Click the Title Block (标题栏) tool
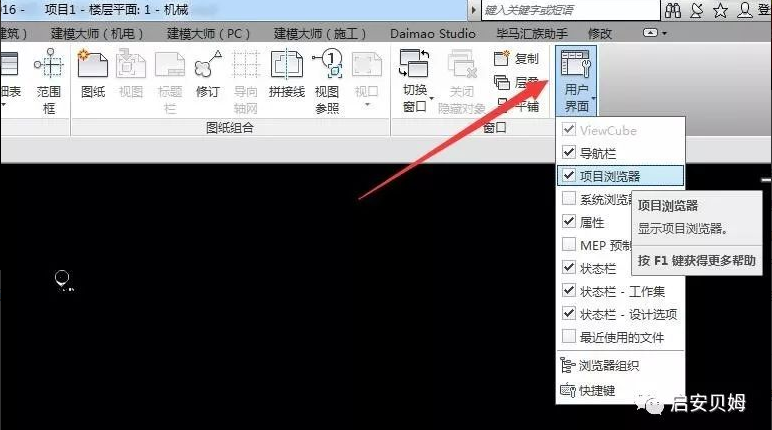Screen dimensions: 772x430 click(170, 81)
